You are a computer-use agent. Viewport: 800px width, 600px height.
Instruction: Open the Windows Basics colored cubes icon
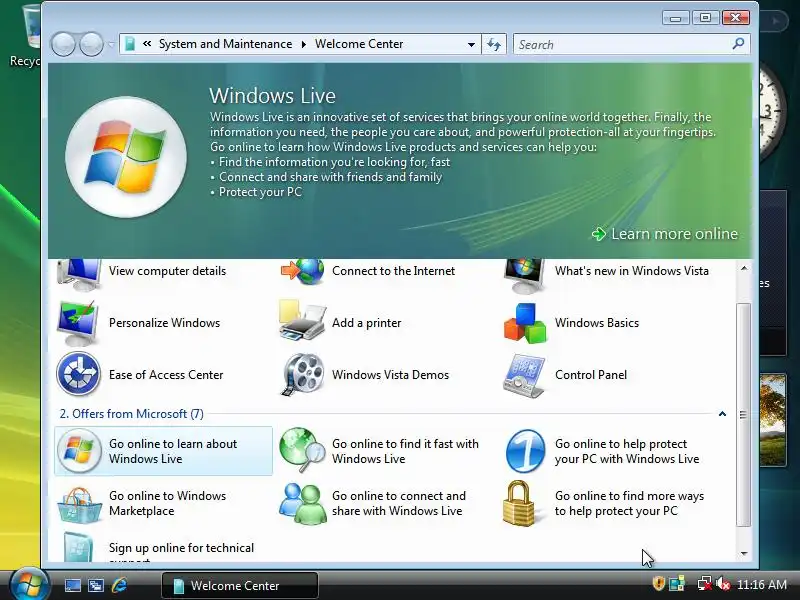coord(525,323)
